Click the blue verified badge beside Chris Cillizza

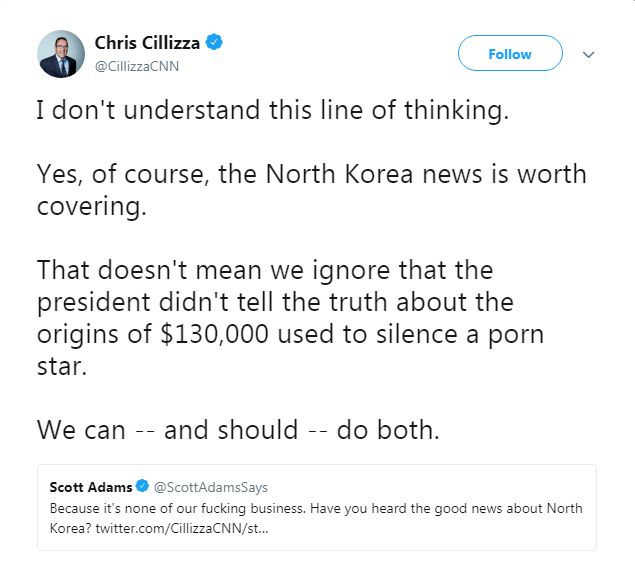tap(214, 42)
